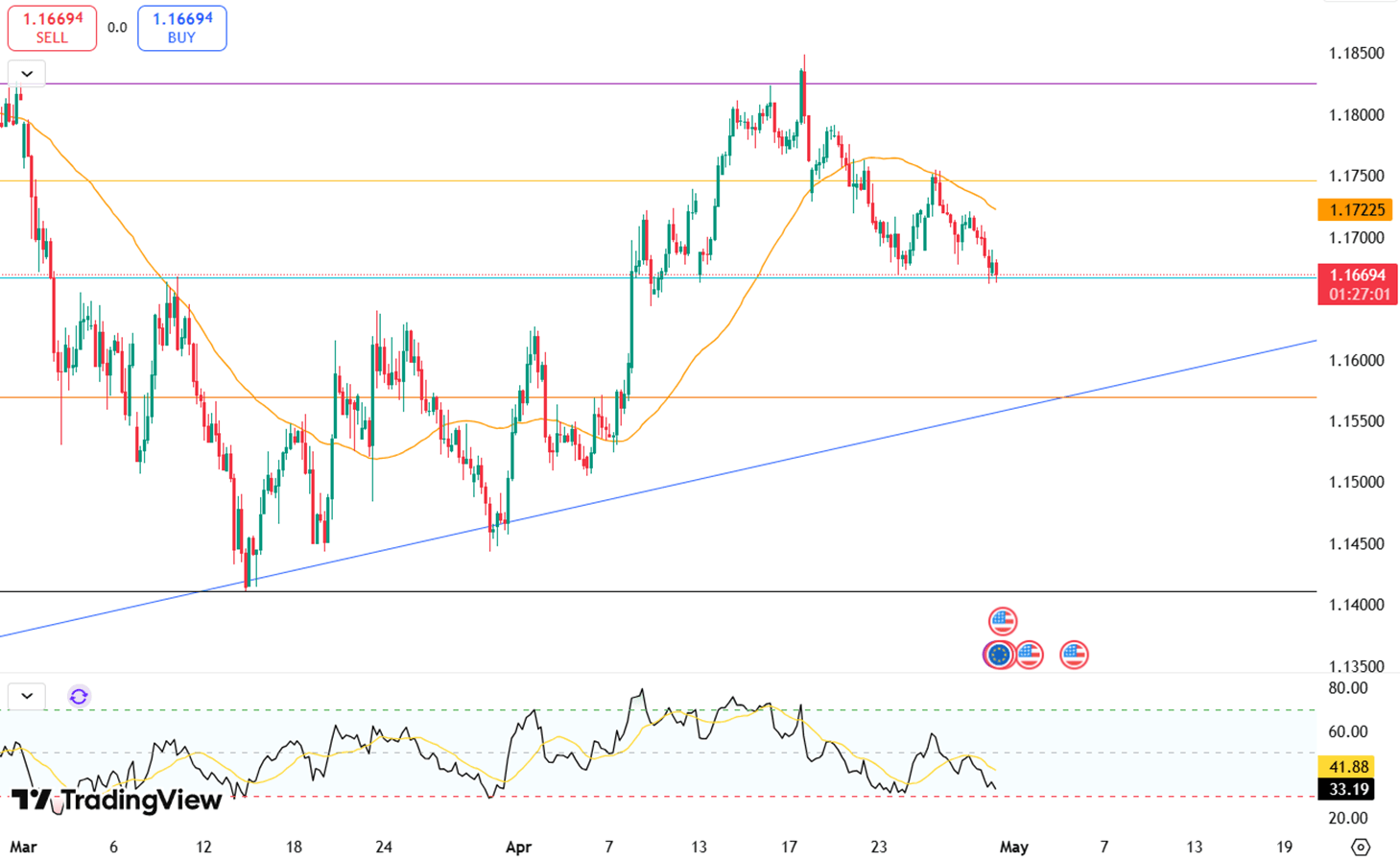Click the purple circular arrows icon in RSI pane
Image resolution: width=1400 pixels, height=861 pixels.
(79, 696)
